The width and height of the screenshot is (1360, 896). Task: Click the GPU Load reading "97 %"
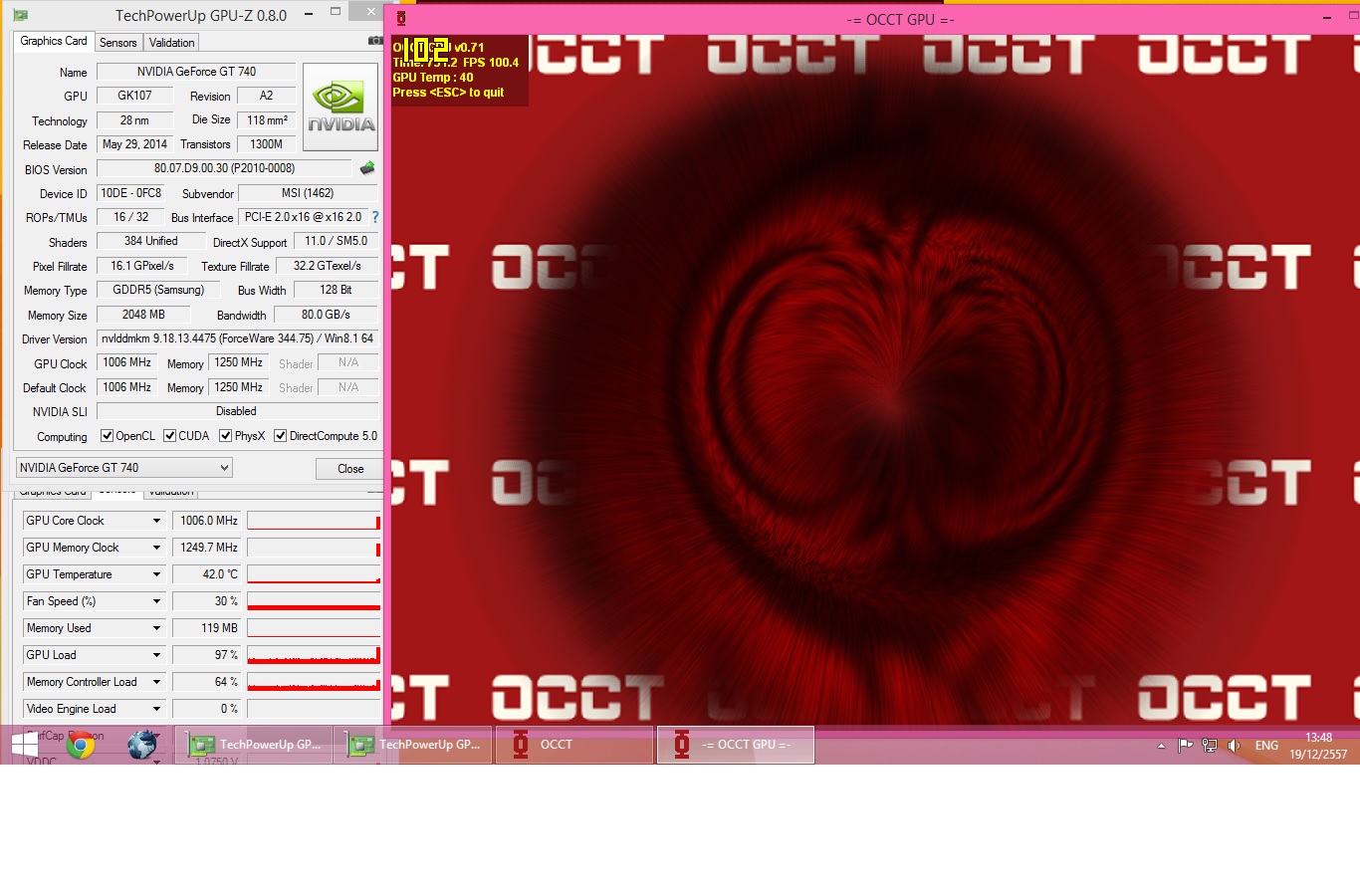point(207,655)
